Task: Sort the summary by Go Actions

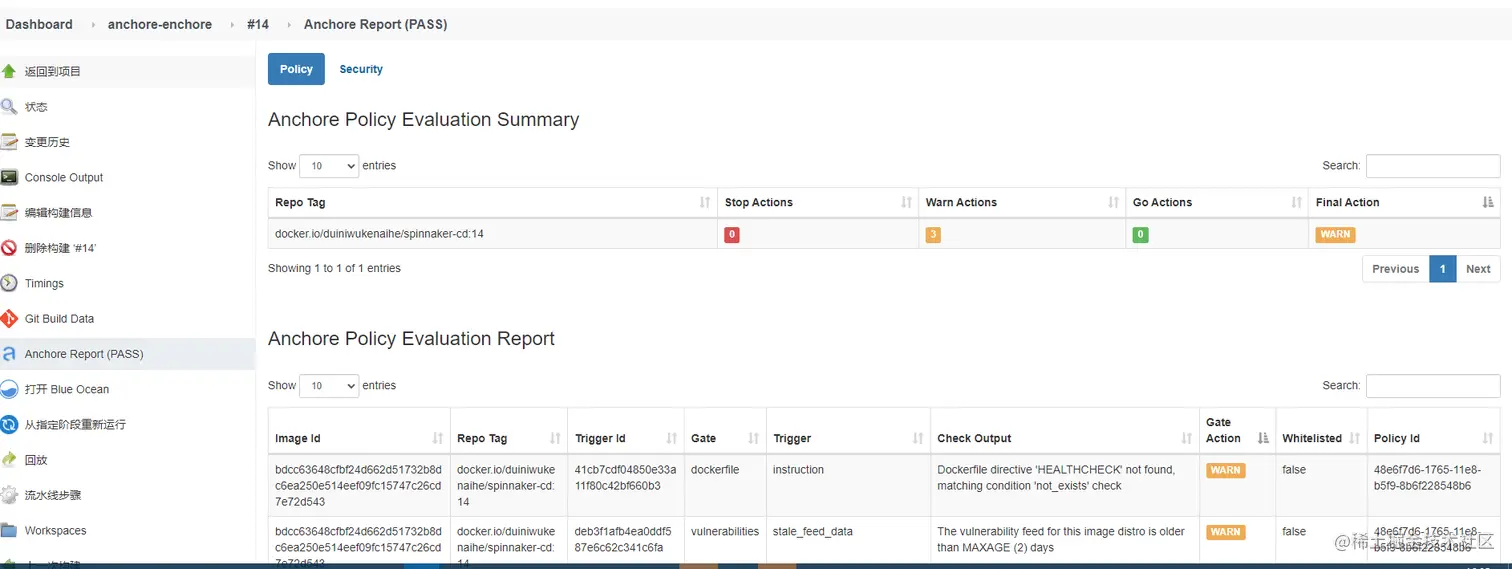Action: click(1217, 202)
